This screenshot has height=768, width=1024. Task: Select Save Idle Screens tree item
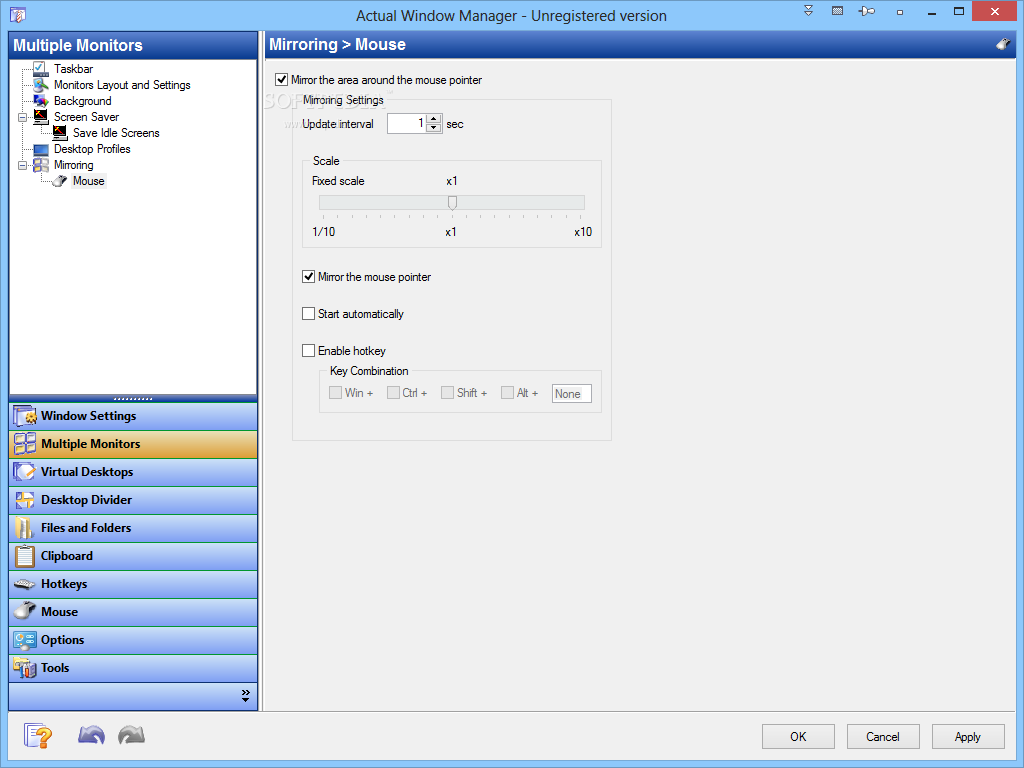coord(116,133)
